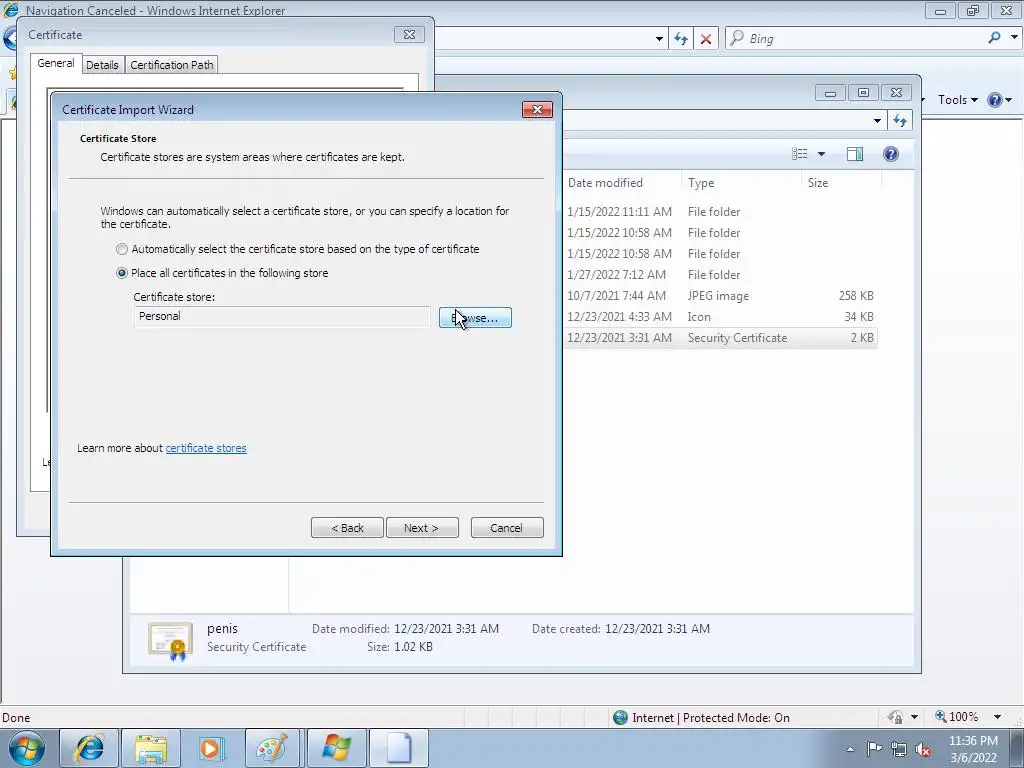Click the red stop icon in IE
This screenshot has width=1024, height=768.
click(x=706, y=39)
